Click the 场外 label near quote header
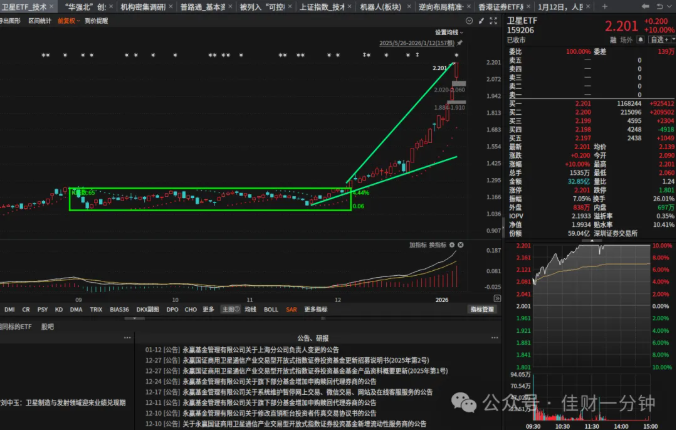This screenshot has width=676, height=430. click(x=626, y=40)
